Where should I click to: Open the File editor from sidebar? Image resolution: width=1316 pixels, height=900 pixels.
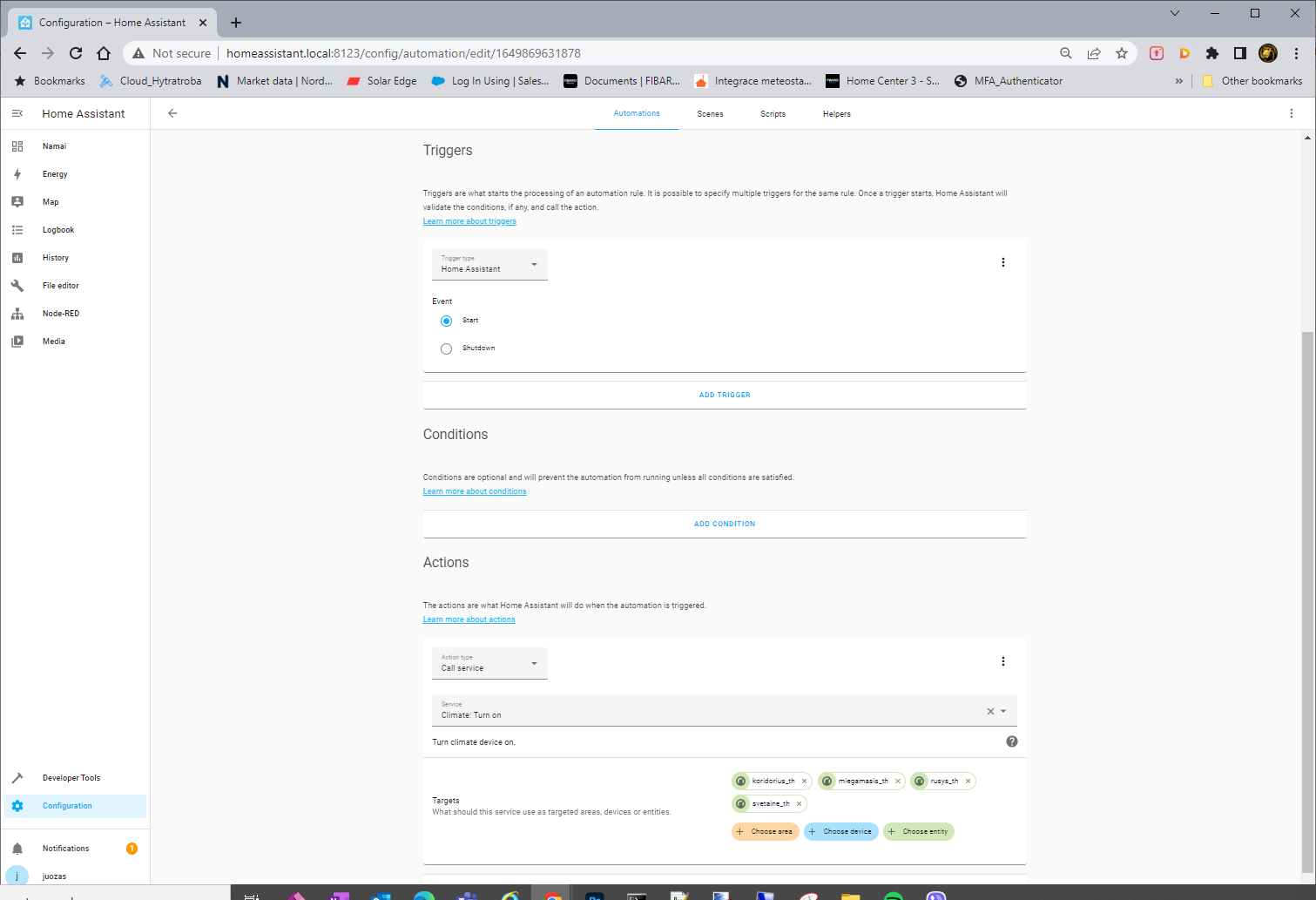(x=60, y=285)
